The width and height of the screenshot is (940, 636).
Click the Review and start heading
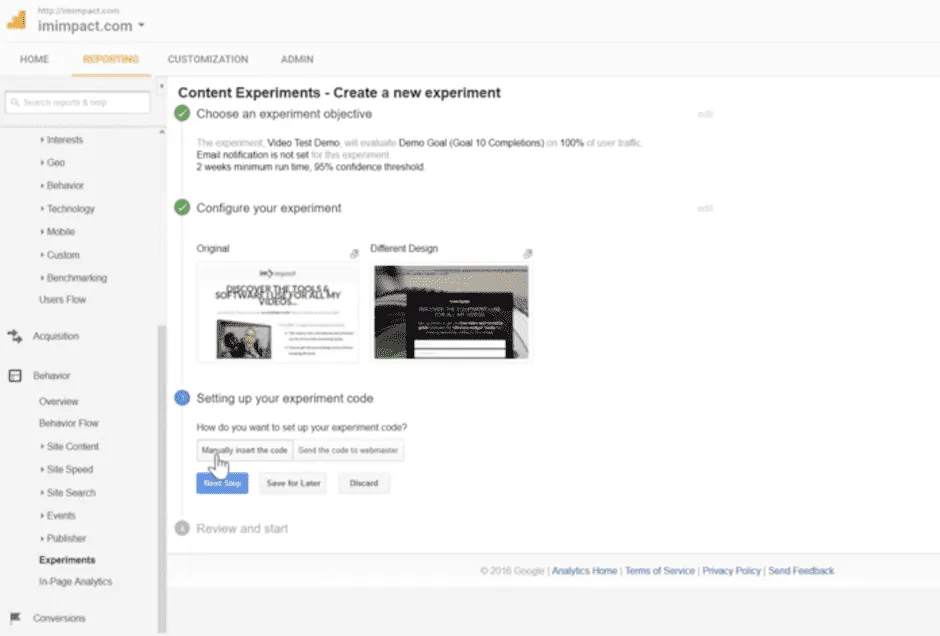pyautogui.click(x=242, y=529)
